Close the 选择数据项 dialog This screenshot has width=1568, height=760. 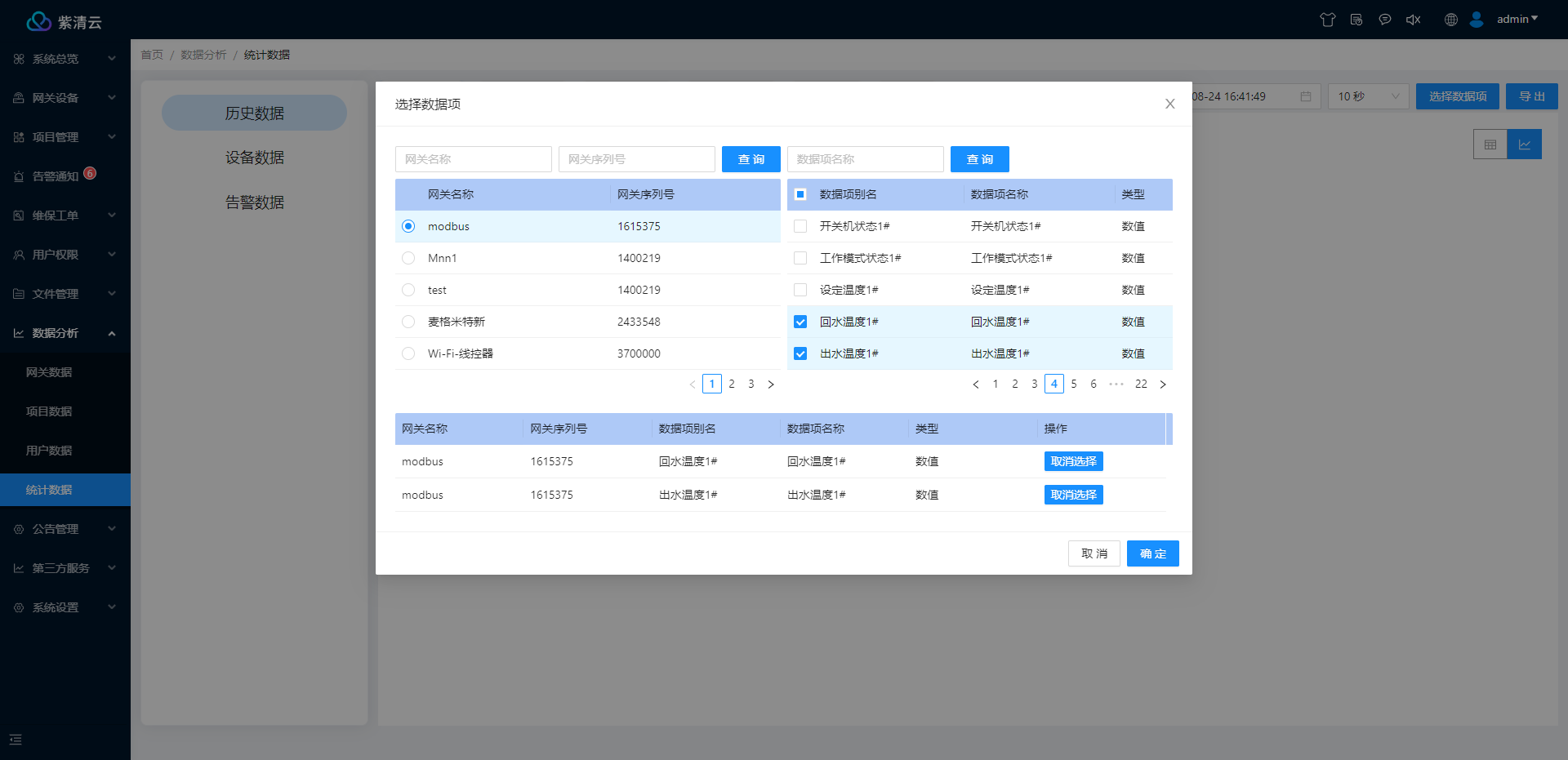pyautogui.click(x=1169, y=104)
